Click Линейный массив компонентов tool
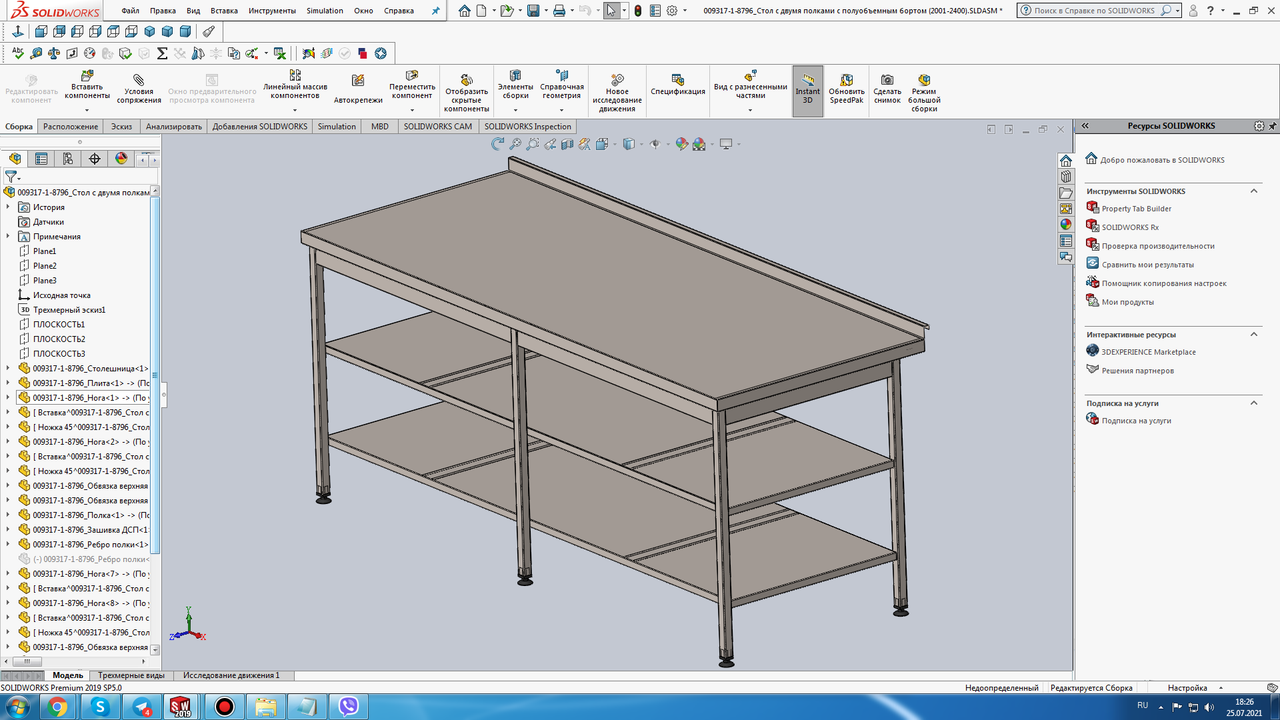The width and height of the screenshot is (1280, 720). 295,86
